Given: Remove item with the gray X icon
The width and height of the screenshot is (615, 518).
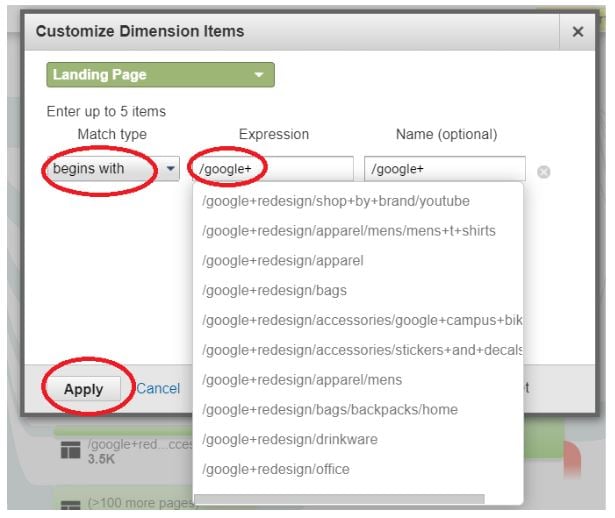Looking at the screenshot, I should (544, 172).
